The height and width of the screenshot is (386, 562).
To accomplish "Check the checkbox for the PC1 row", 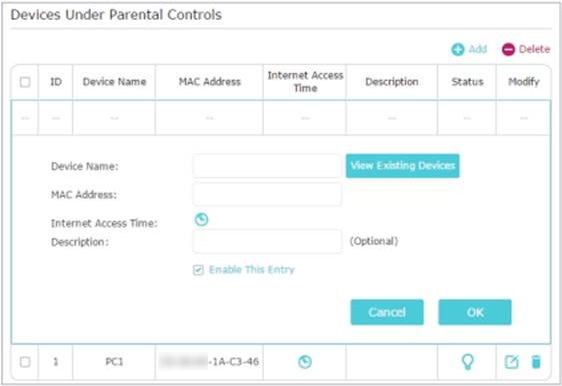I will pyautogui.click(x=25, y=362).
